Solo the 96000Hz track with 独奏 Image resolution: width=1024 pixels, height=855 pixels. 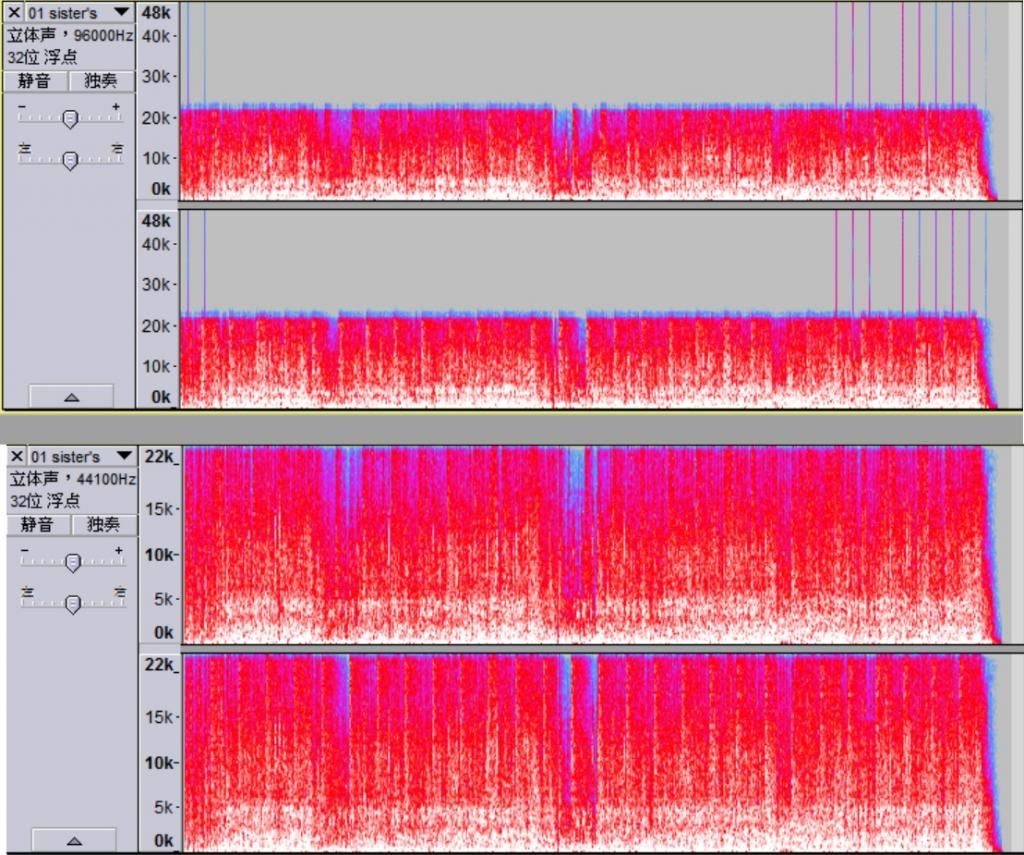[x=101, y=81]
